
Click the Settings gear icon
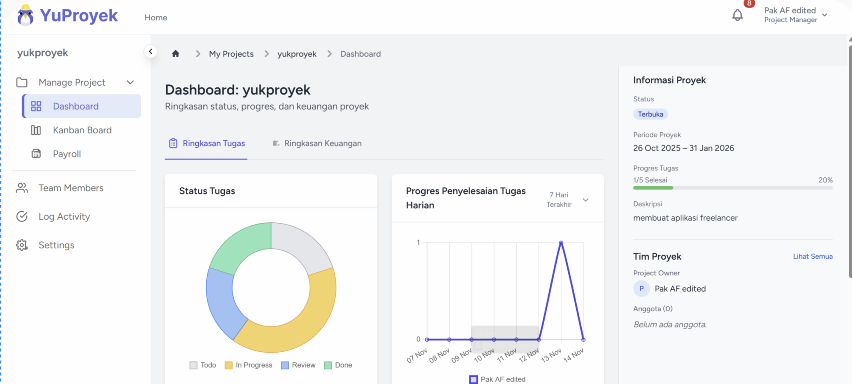point(22,245)
